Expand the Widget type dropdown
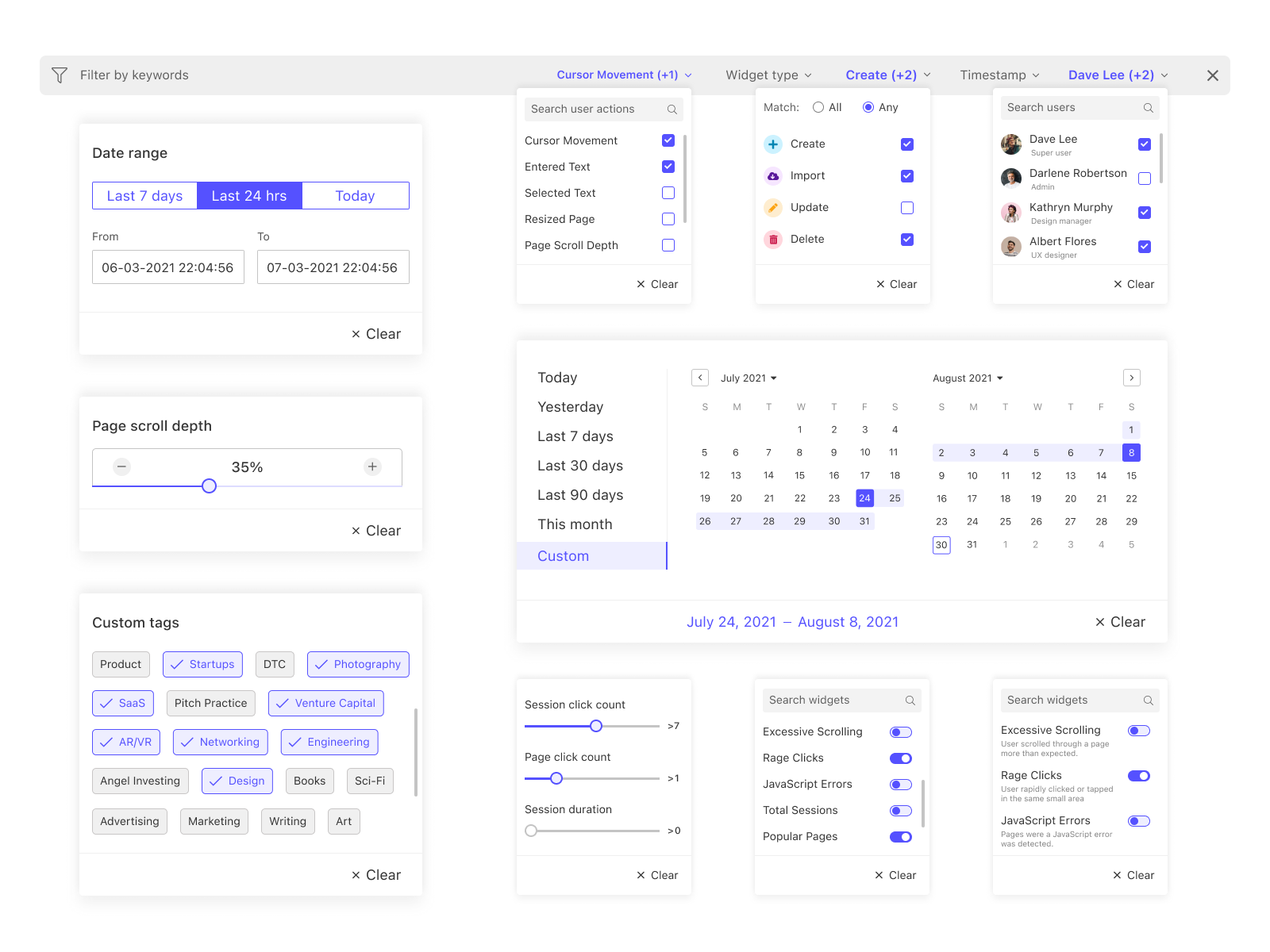This screenshot has width=1270, height=952. (x=768, y=75)
